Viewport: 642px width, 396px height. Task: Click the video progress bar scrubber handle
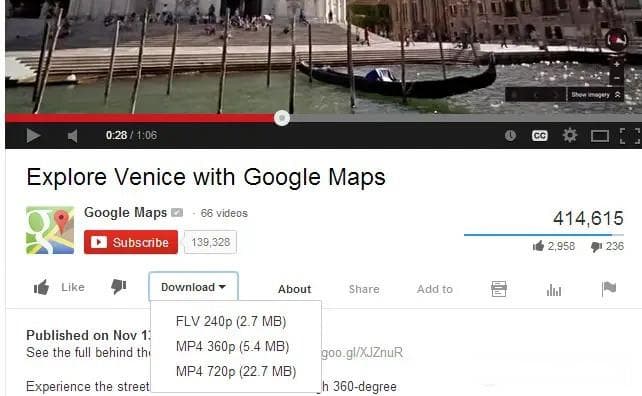tap(282, 118)
